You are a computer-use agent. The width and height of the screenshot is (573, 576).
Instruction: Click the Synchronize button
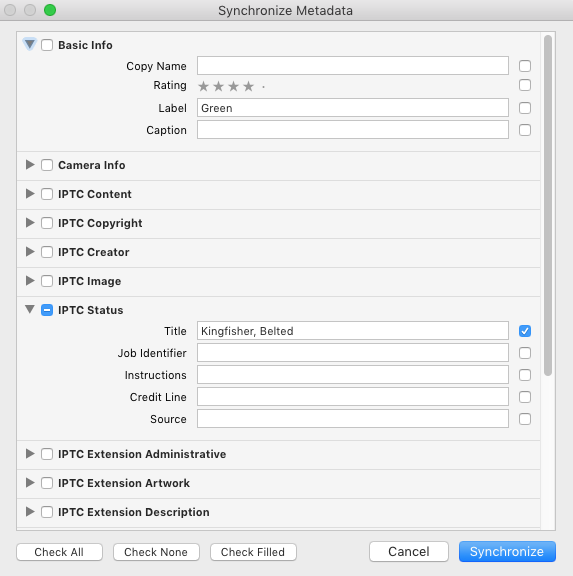coord(507,551)
